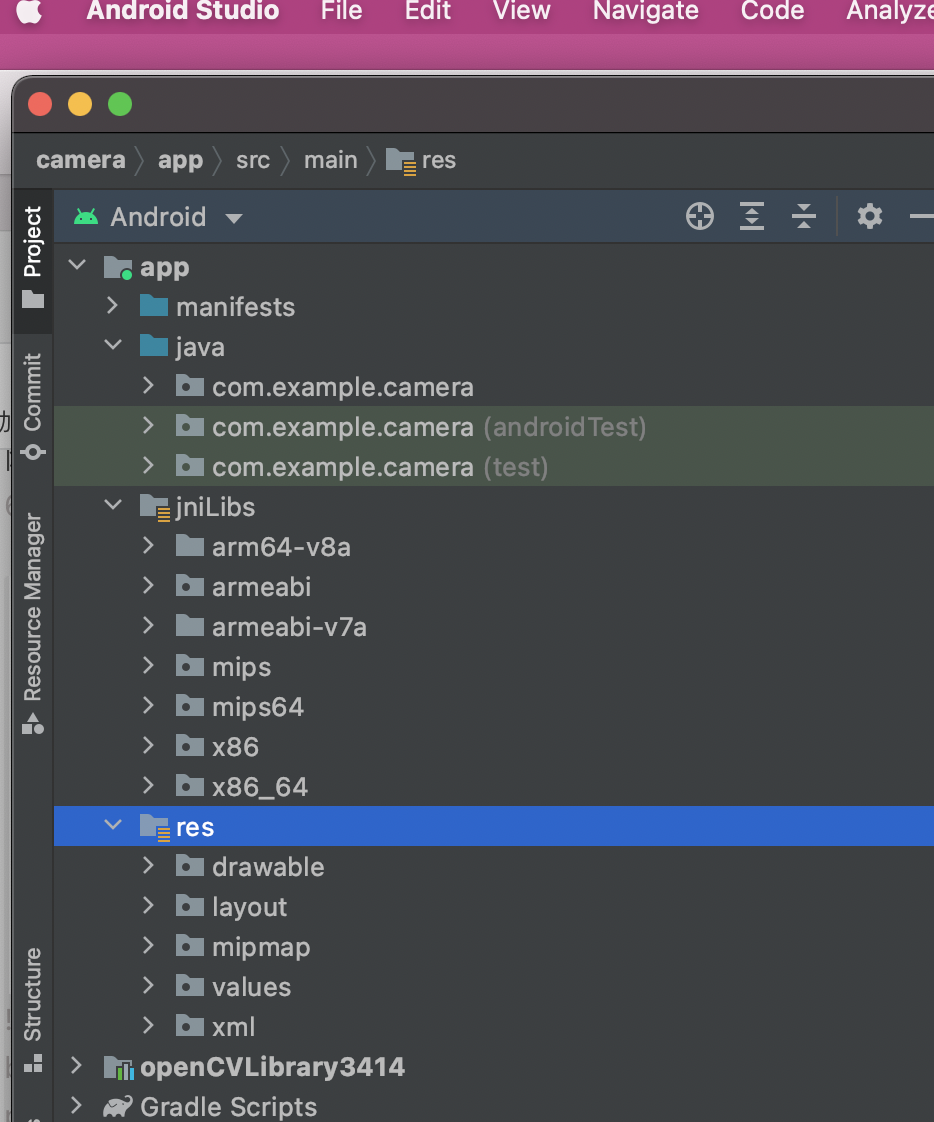Expand the openCVLibrary3414 module

point(77,1066)
